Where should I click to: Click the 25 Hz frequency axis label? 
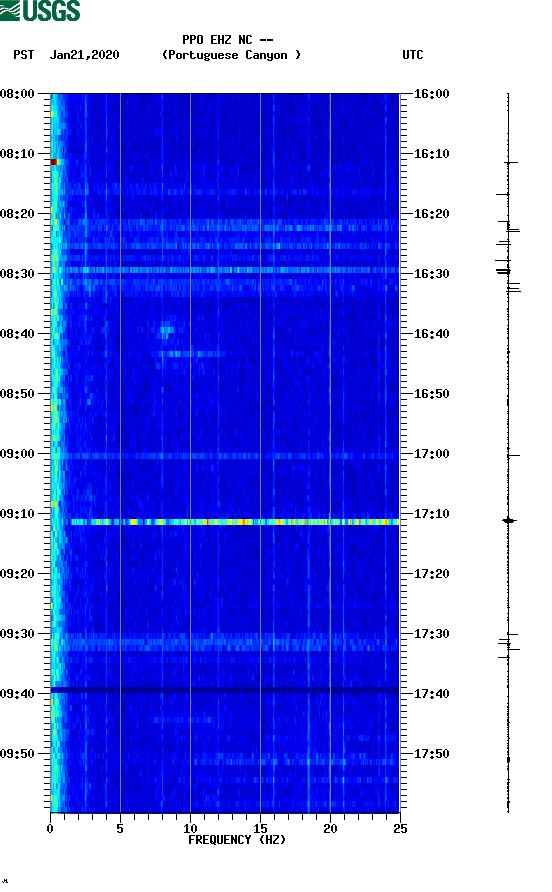[x=400, y=828]
